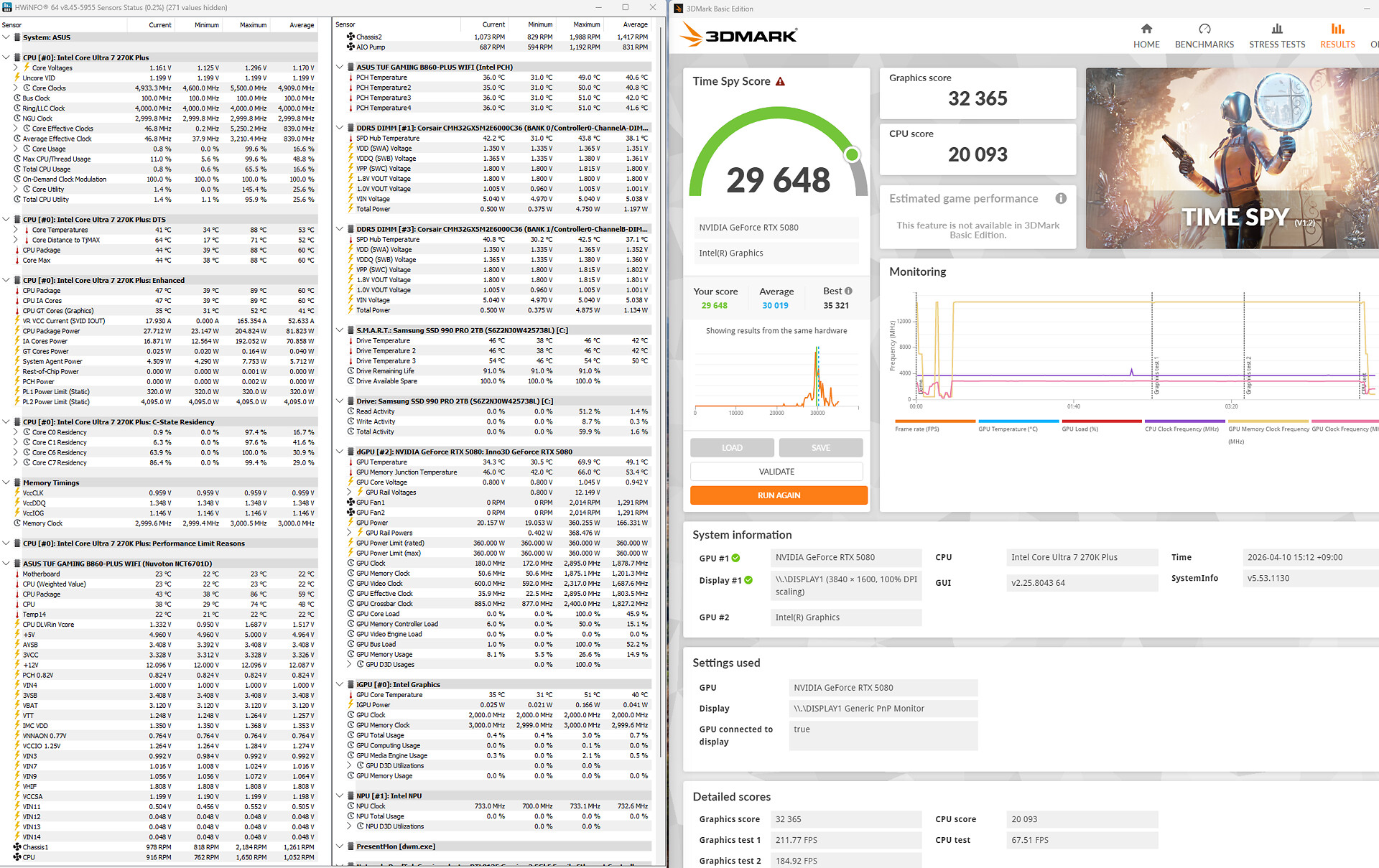Open the 3DMark Home icon
The height and width of the screenshot is (868, 1379).
(1146, 29)
